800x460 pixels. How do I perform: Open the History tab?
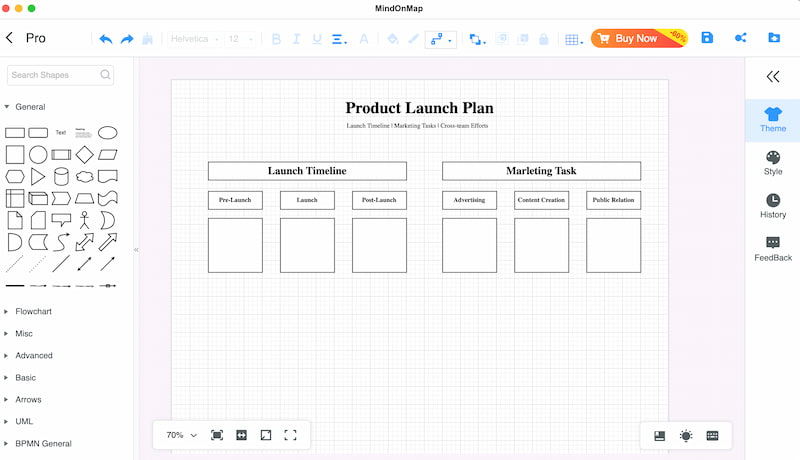click(772, 206)
